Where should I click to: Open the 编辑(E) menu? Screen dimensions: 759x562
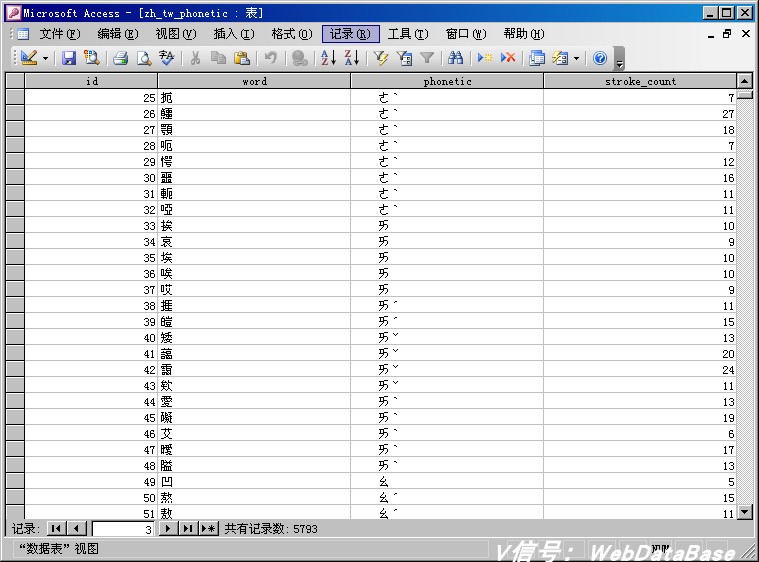[118, 34]
